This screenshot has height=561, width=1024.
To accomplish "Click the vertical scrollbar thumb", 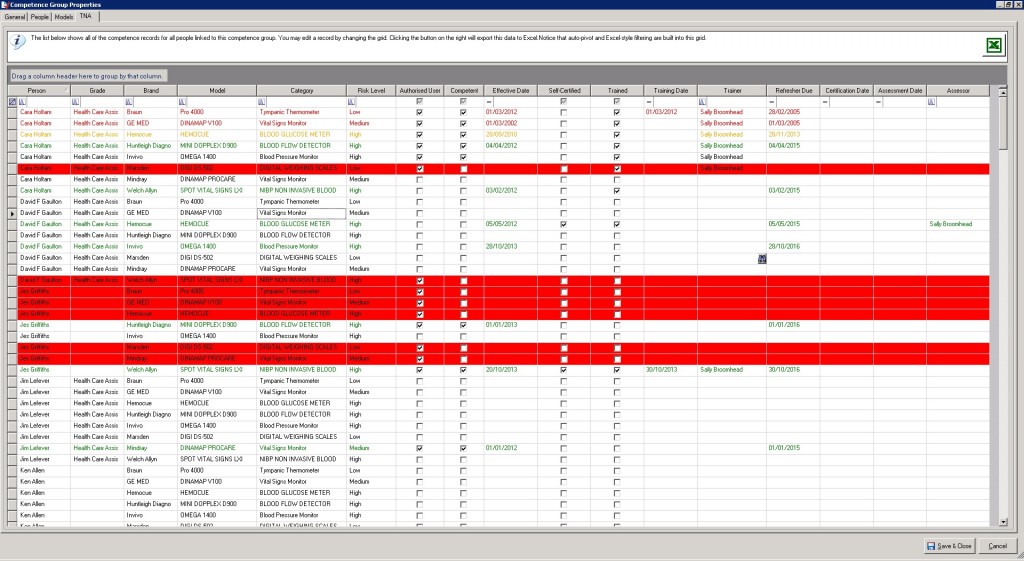I will tap(1003, 123).
